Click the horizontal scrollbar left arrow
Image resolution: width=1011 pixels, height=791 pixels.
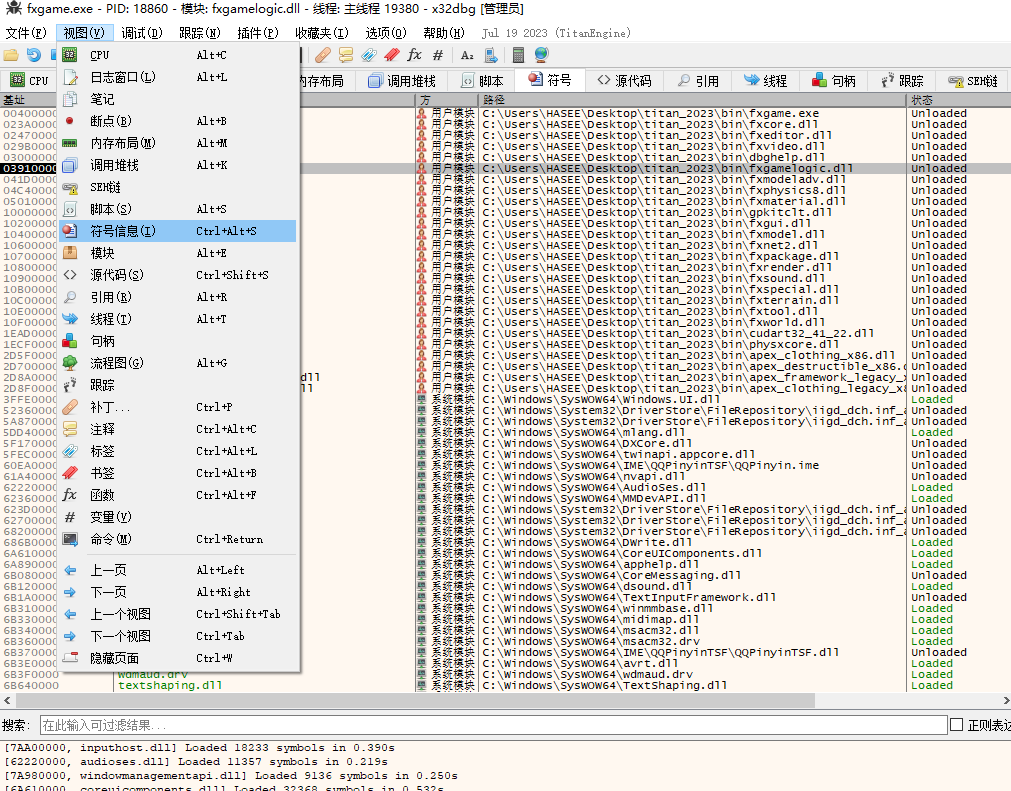pos(7,700)
